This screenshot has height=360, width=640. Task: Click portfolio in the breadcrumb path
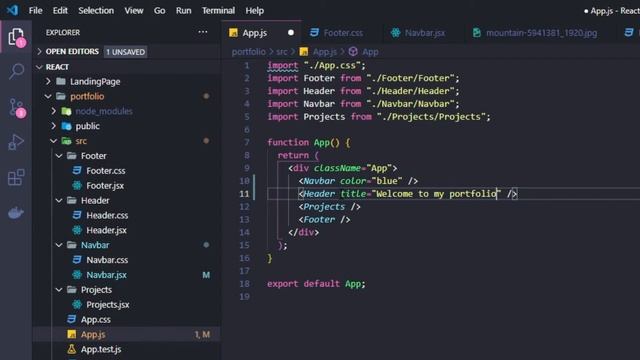coord(248,52)
